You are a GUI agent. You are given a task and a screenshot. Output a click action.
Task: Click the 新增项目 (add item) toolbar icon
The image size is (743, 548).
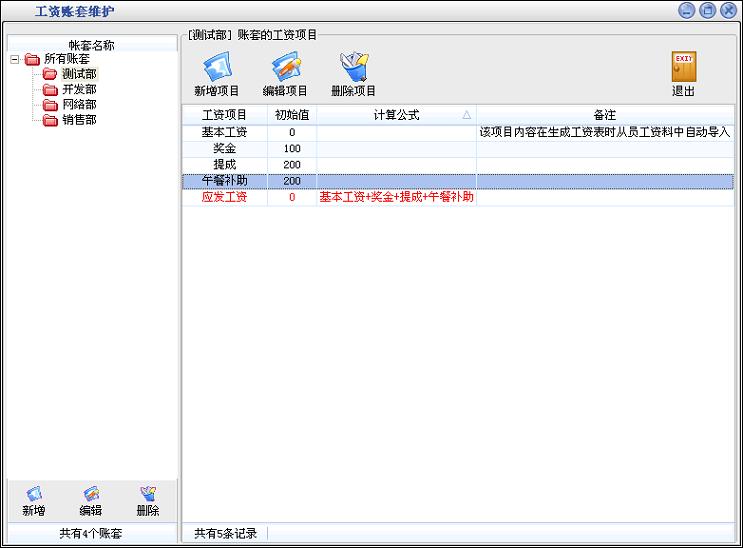click(217, 69)
